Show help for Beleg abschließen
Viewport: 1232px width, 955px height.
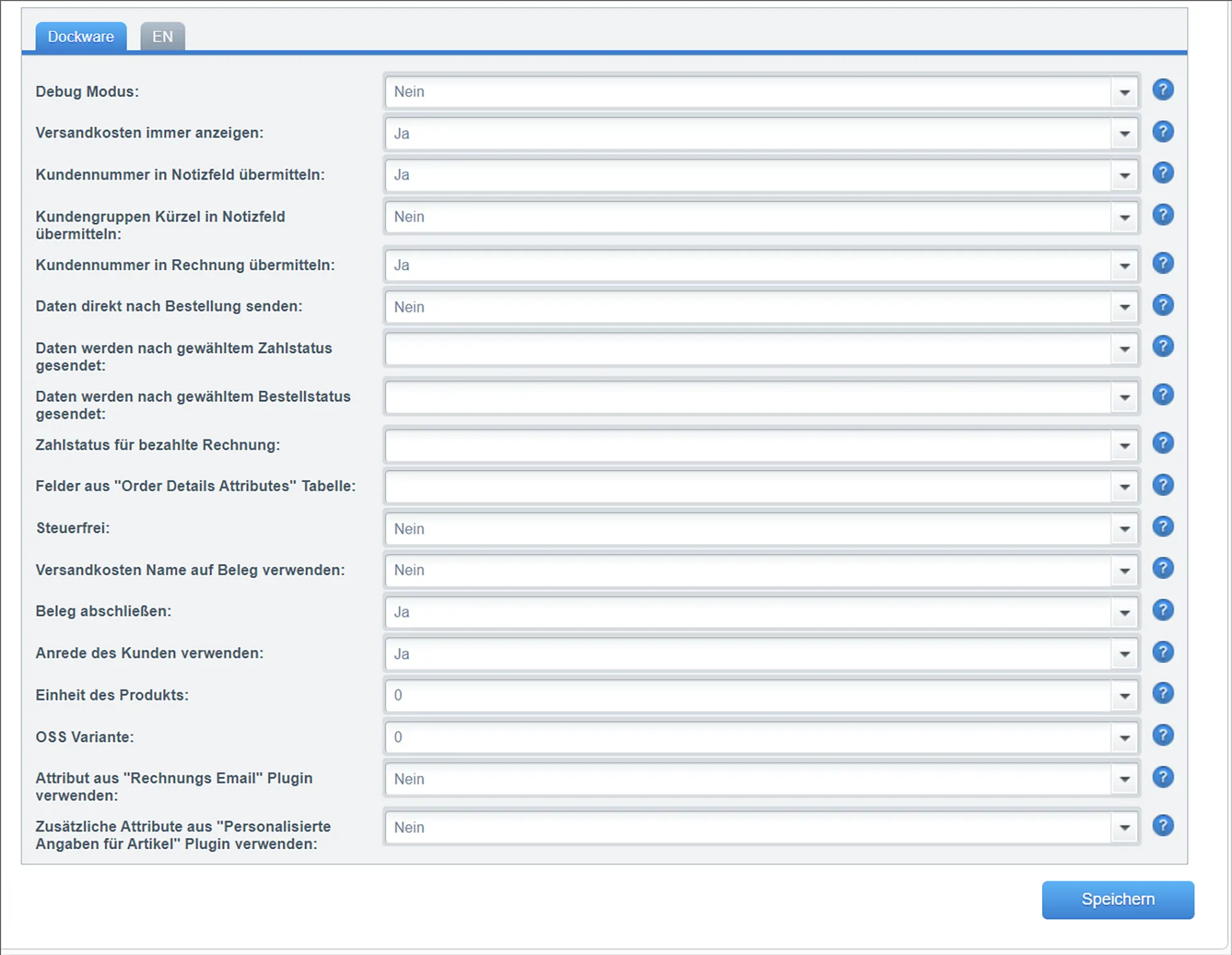coord(1163,610)
